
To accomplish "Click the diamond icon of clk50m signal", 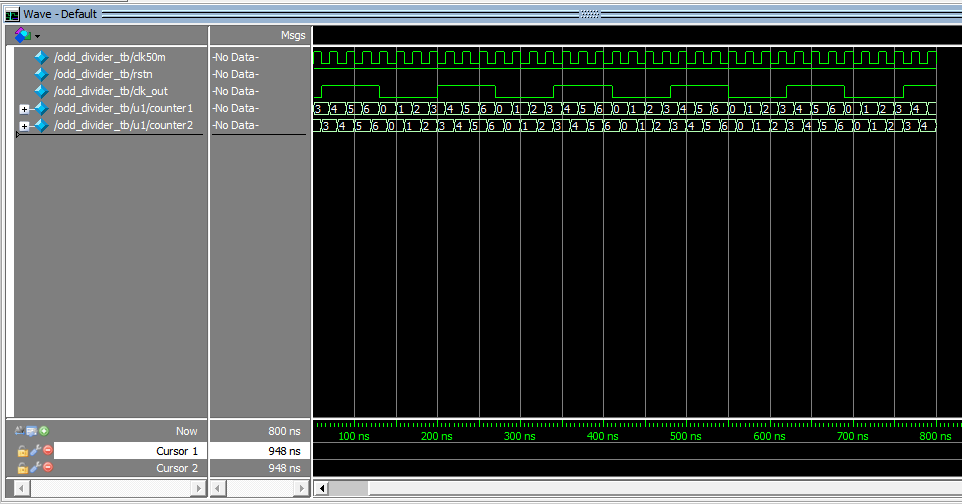I will click(41, 57).
